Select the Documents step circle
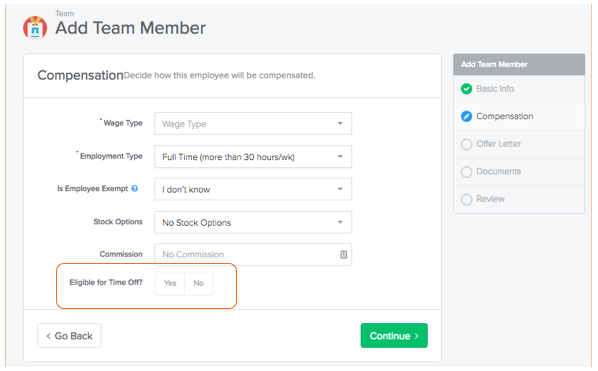Image resolution: width=598 pixels, height=371 pixels. point(466,172)
